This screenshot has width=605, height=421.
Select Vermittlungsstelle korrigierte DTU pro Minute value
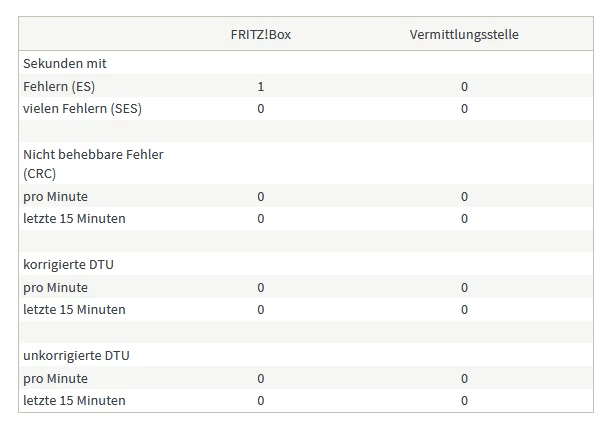[x=464, y=287]
